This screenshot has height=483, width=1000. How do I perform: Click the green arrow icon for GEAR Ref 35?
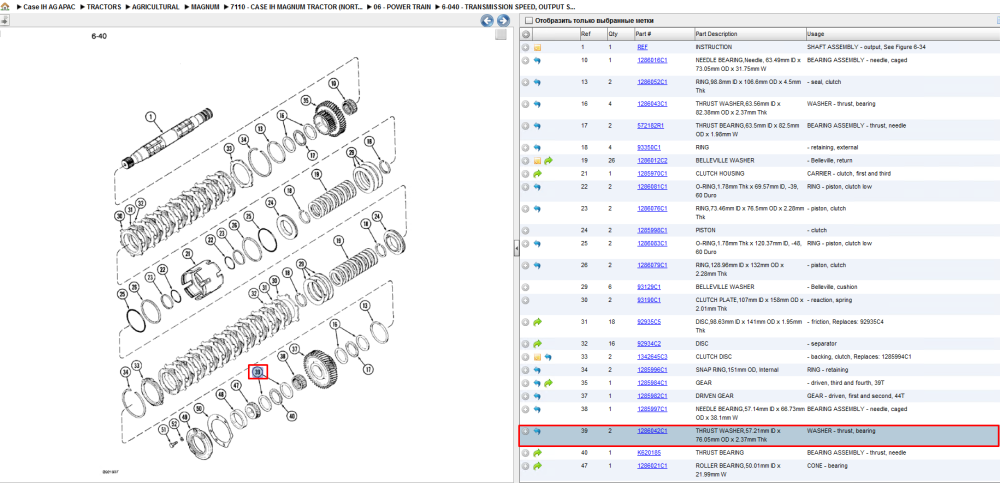click(x=548, y=383)
